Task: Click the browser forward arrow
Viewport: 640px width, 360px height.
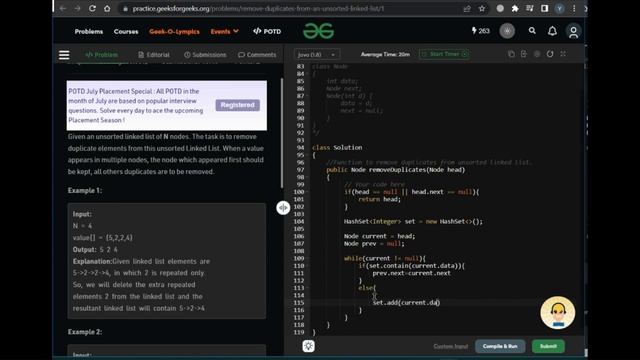Action: click(77, 8)
